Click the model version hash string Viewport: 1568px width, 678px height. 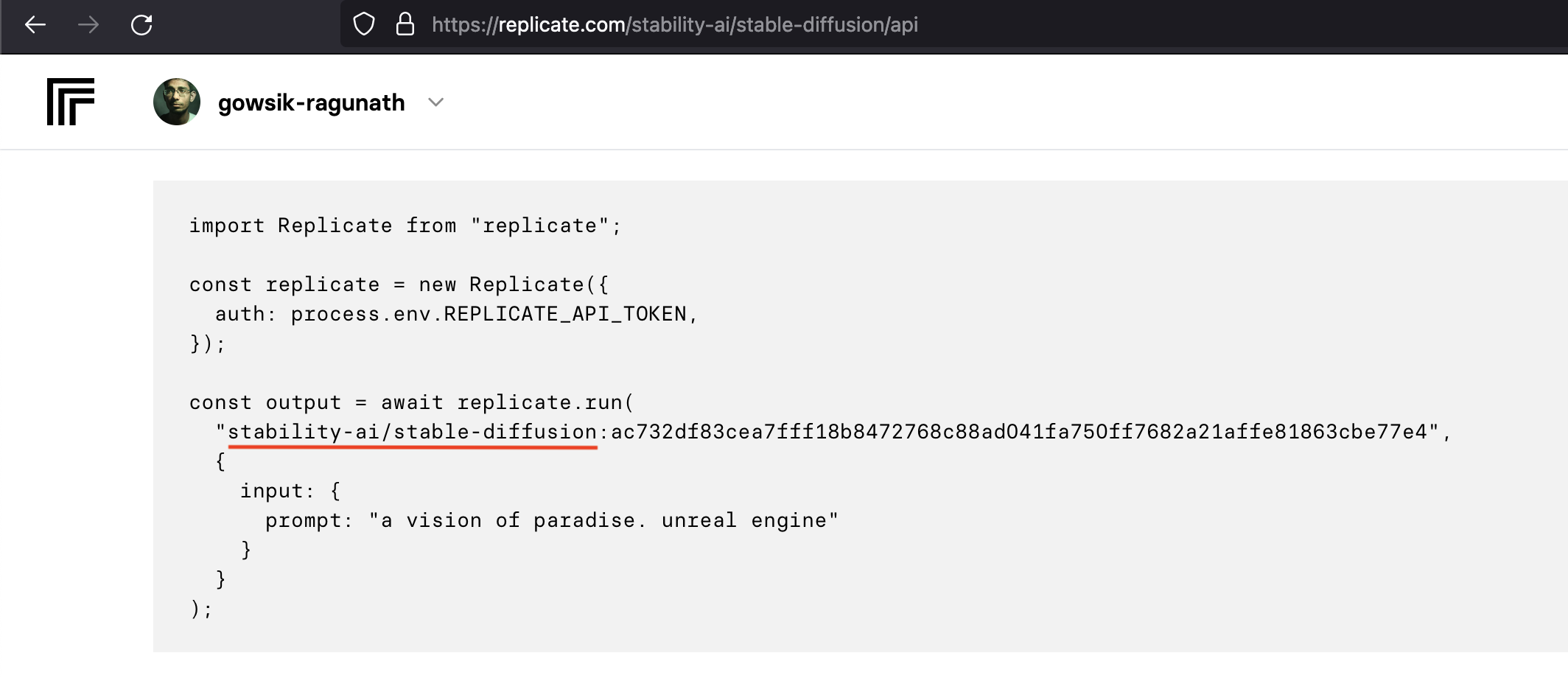pos(1020,432)
